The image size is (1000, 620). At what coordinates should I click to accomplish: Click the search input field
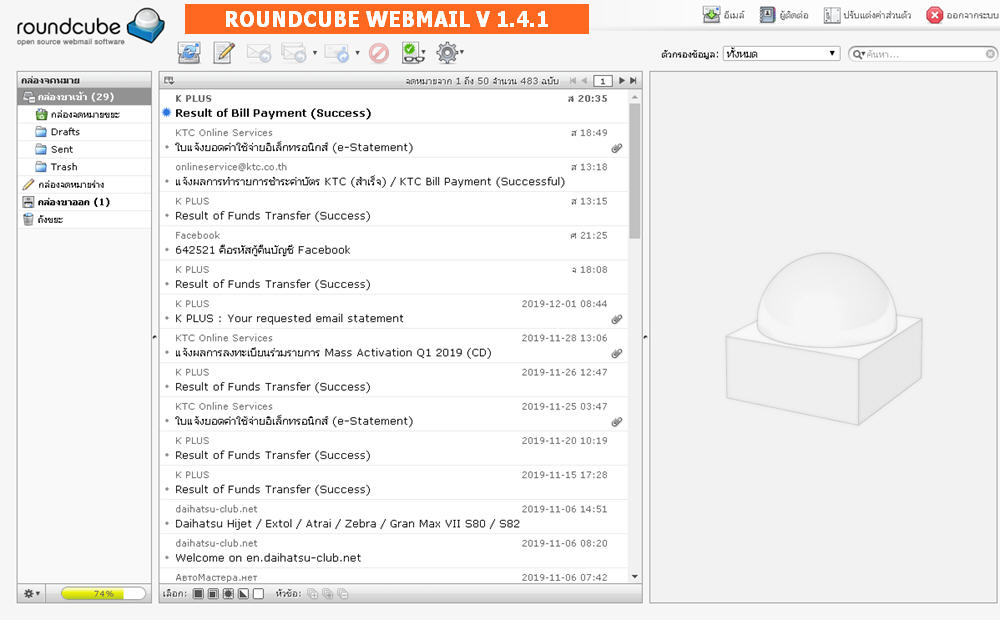pos(925,54)
